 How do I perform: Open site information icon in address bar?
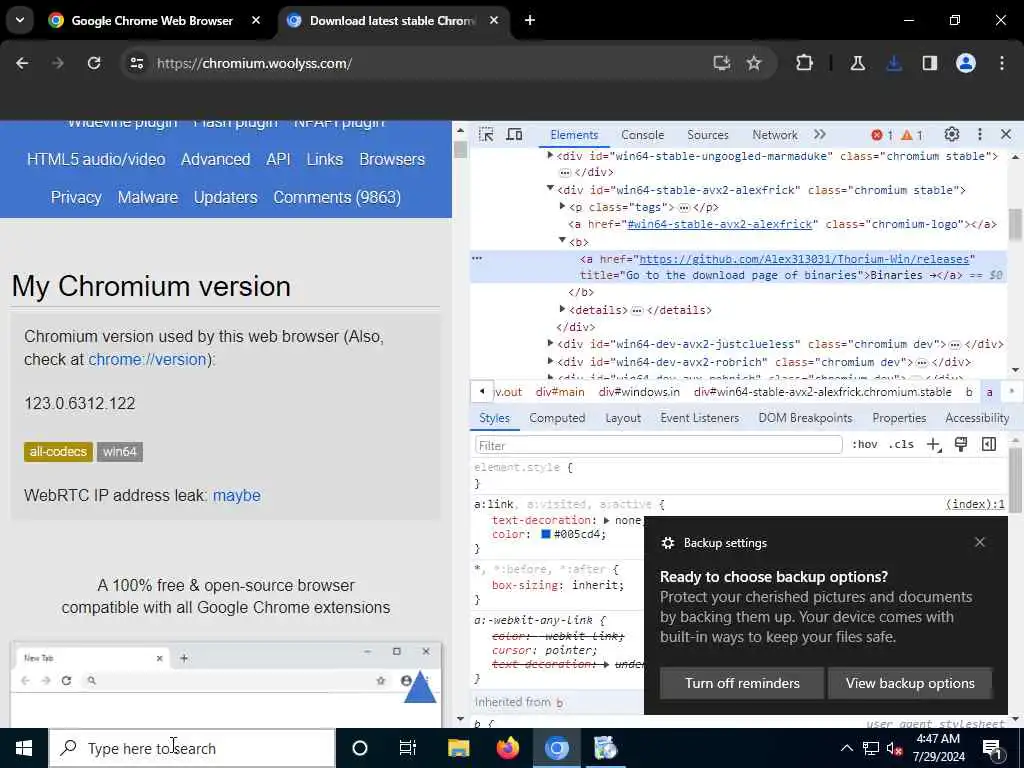click(x=136, y=63)
